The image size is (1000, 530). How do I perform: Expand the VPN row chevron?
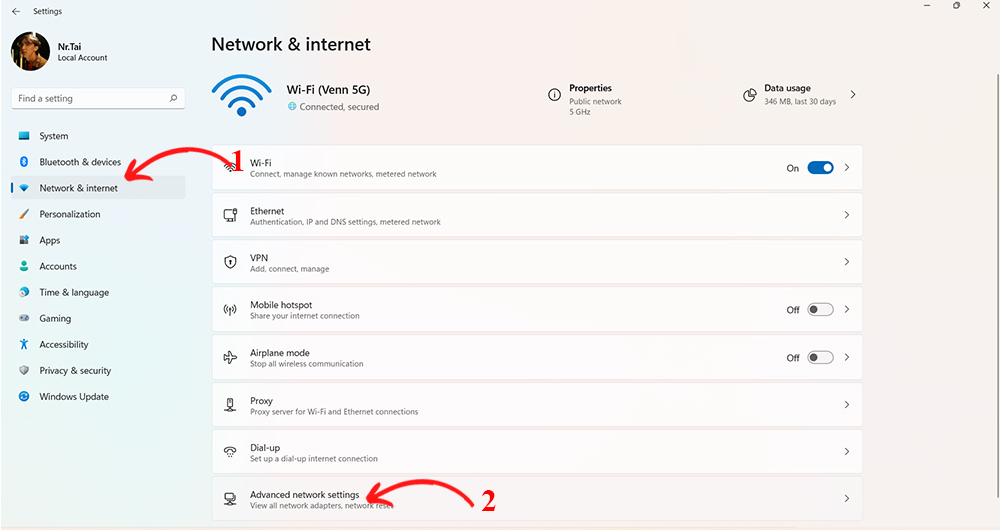click(847, 262)
